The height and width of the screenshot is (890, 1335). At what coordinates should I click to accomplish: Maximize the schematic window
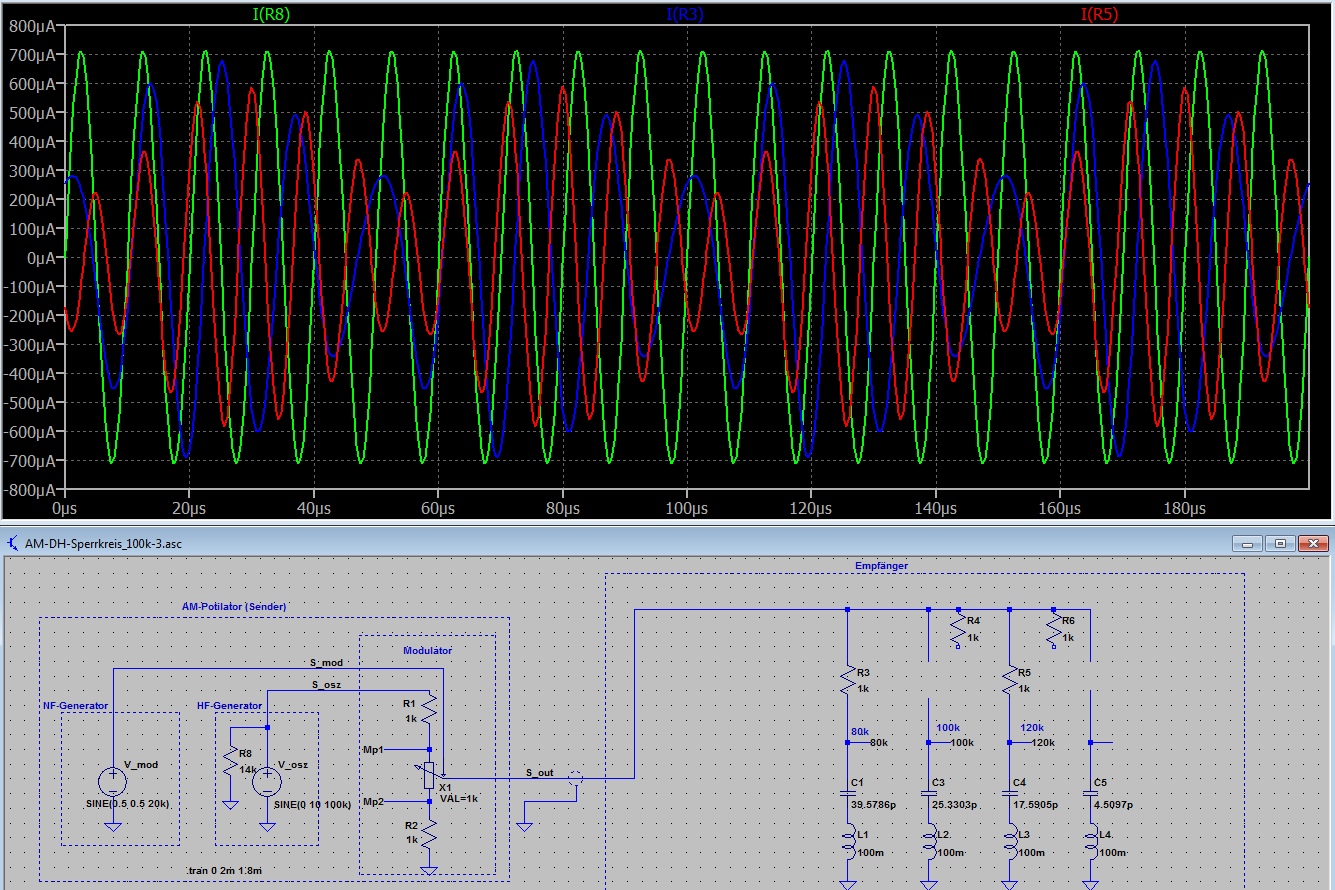[x=1280, y=543]
